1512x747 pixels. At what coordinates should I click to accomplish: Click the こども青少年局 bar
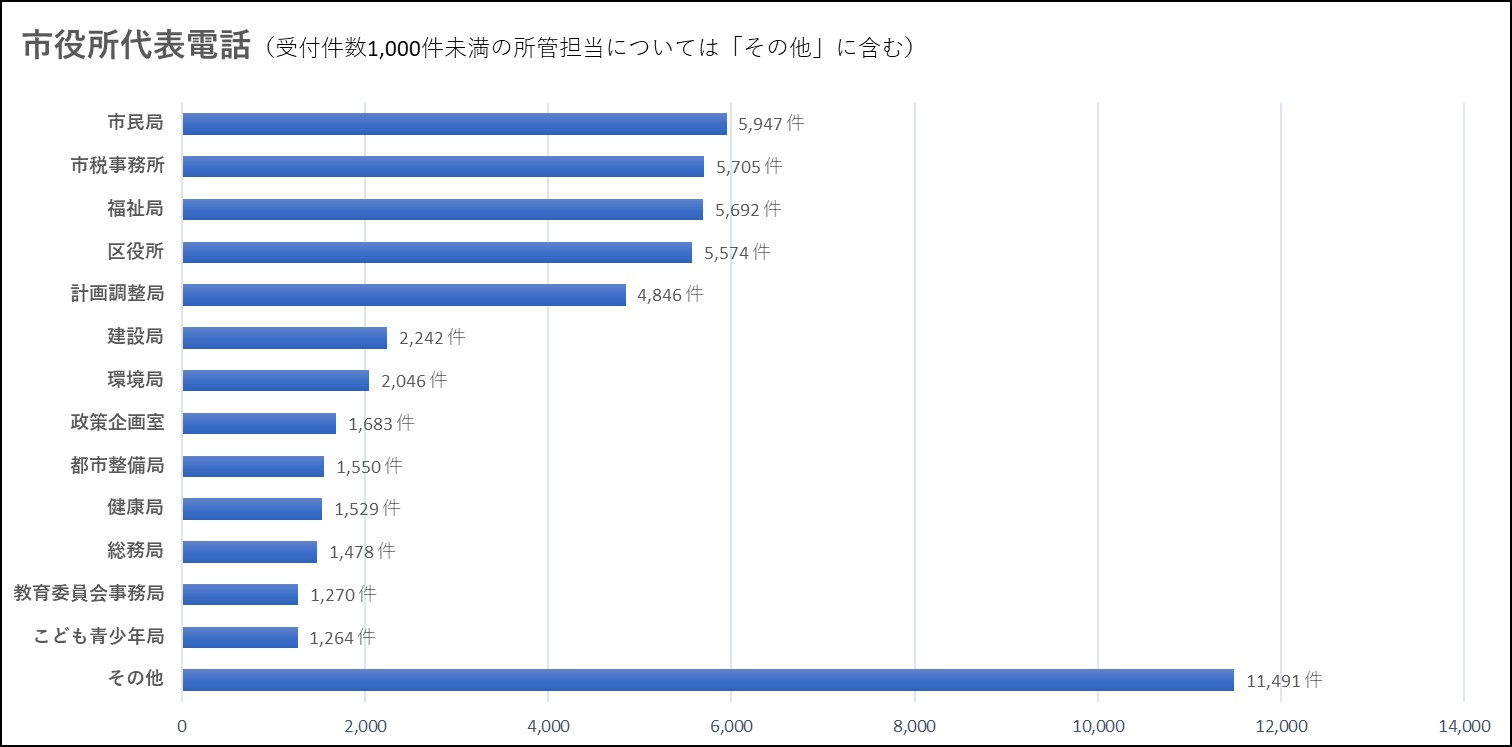coord(240,637)
